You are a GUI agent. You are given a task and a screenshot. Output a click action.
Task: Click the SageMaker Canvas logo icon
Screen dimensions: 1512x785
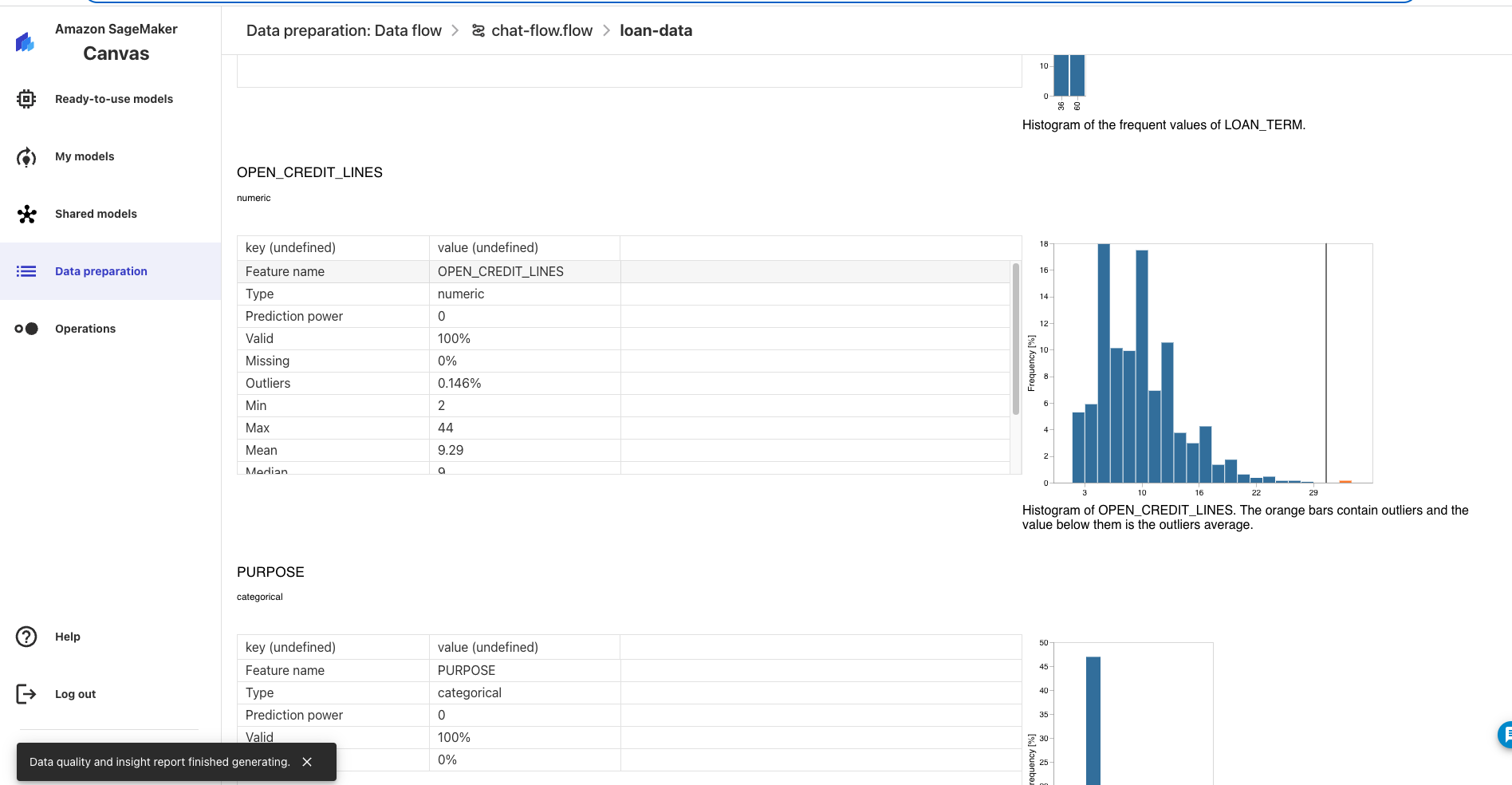point(25,42)
